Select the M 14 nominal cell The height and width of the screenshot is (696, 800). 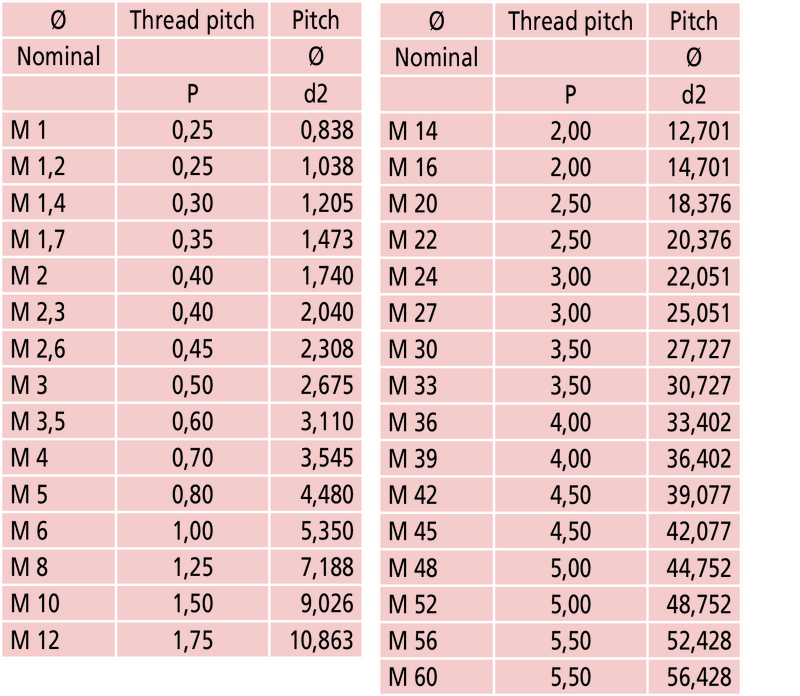point(413,131)
